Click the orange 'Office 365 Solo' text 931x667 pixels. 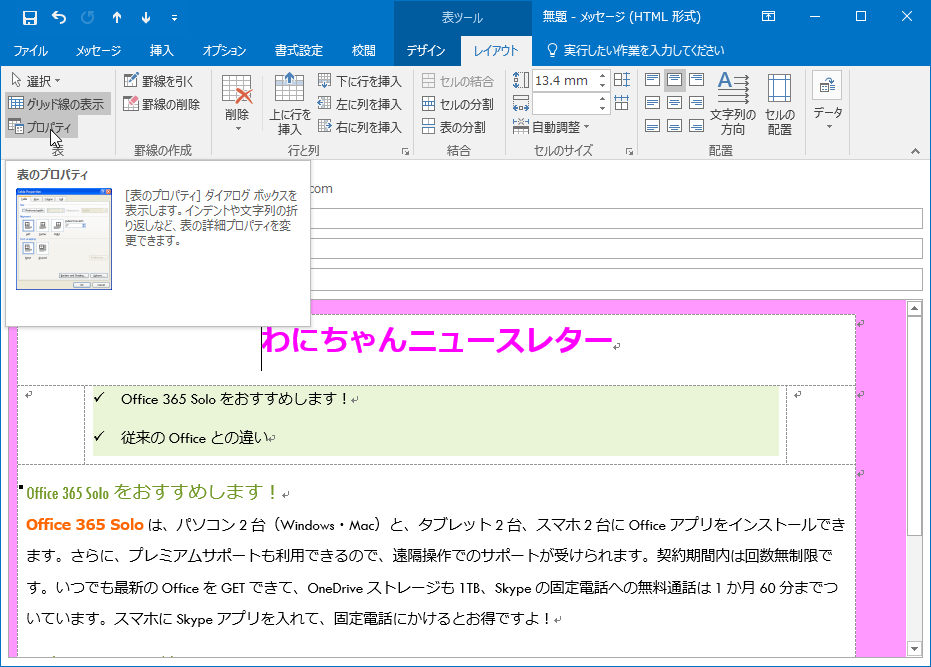point(85,524)
